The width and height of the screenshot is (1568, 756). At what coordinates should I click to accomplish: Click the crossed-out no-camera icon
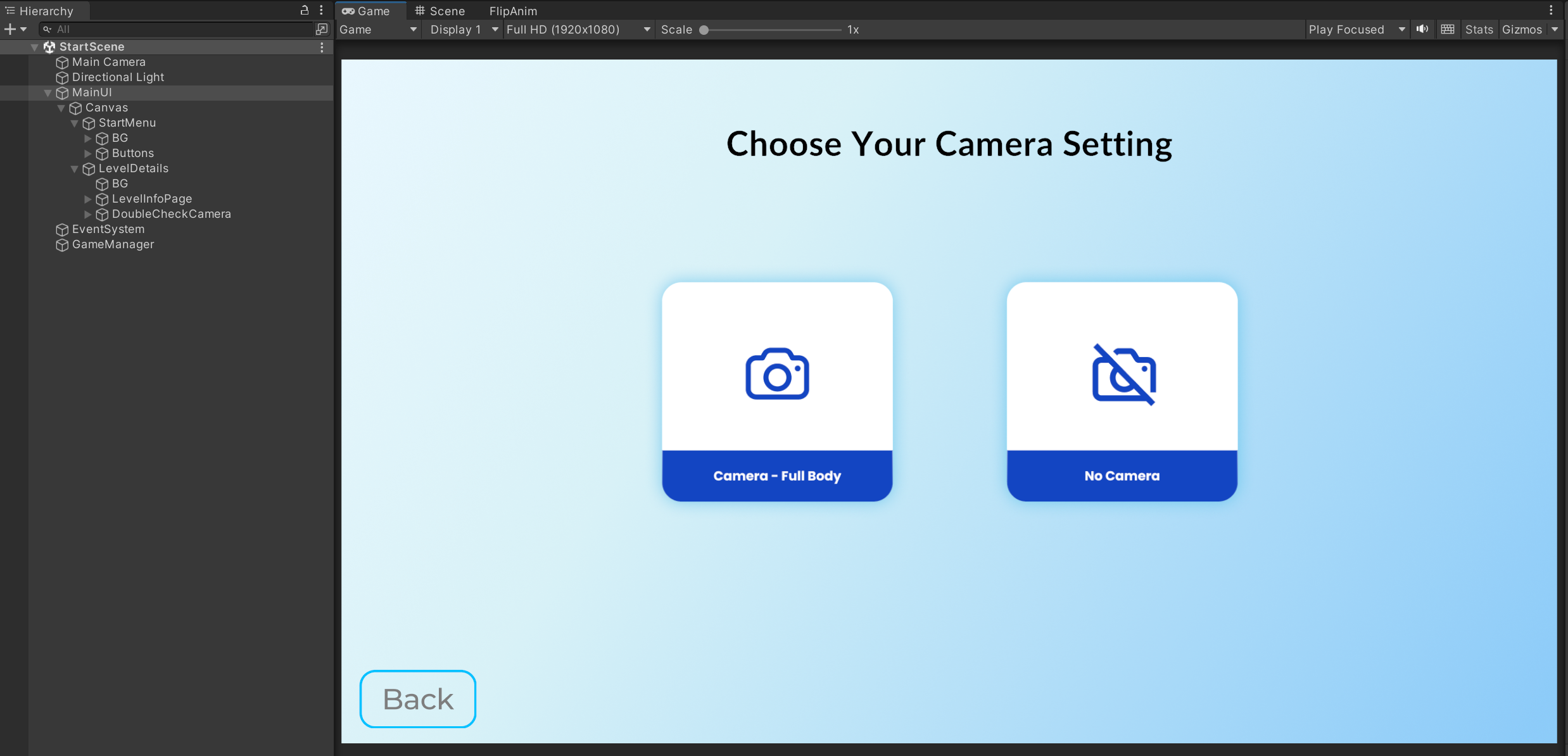1123,374
